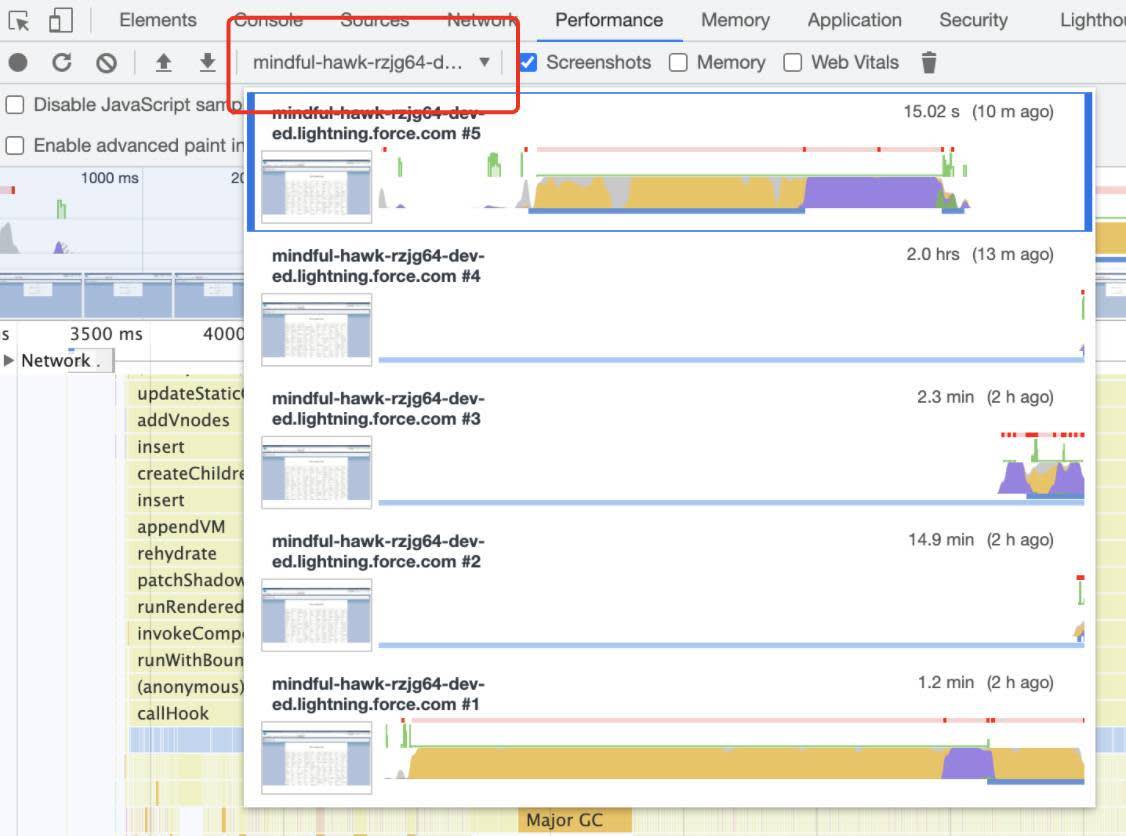The height and width of the screenshot is (836, 1126).
Task: Select the rehydrate flame chart entry
Action: [186, 554]
